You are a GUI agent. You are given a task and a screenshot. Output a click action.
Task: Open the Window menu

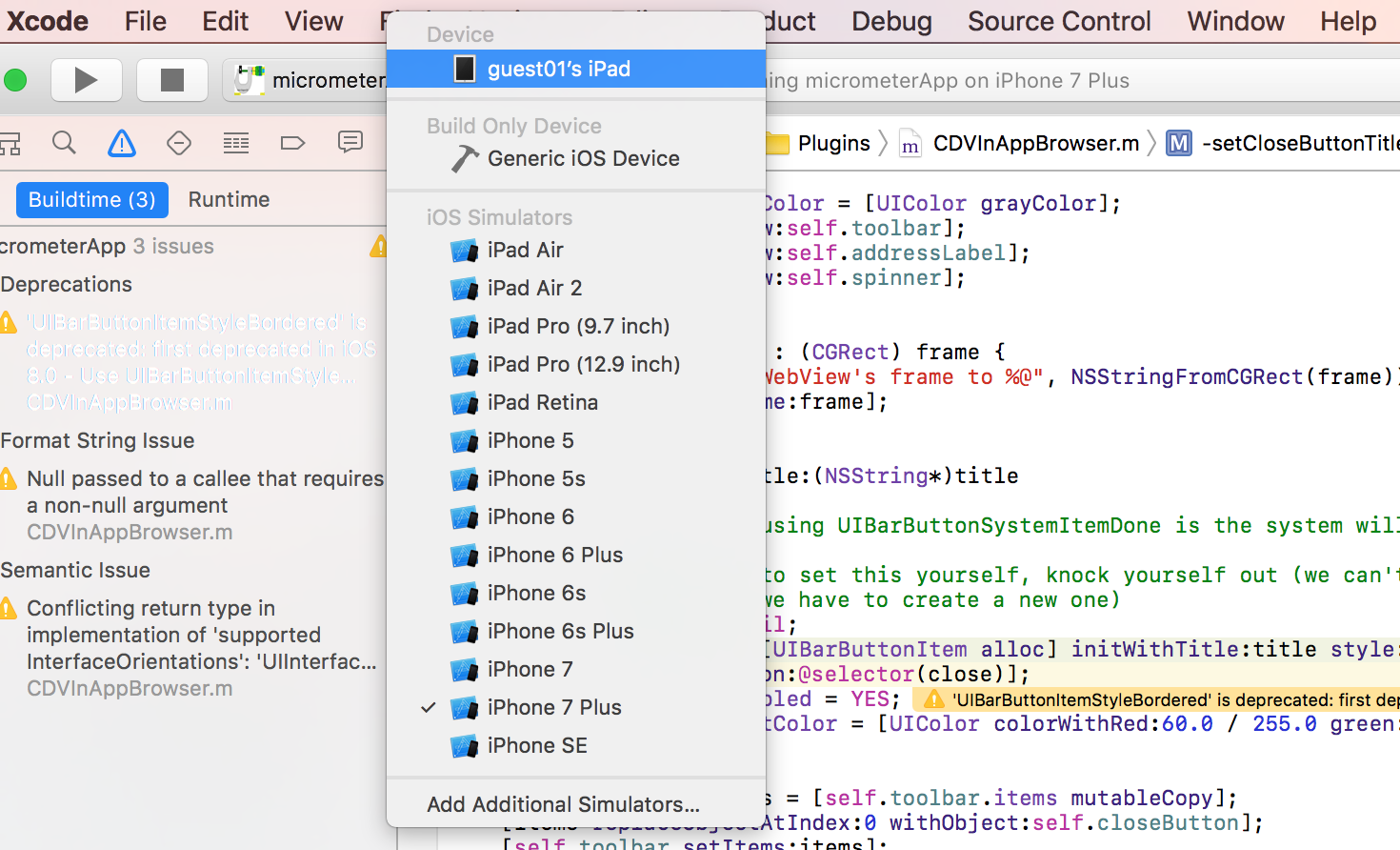(x=1235, y=21)
